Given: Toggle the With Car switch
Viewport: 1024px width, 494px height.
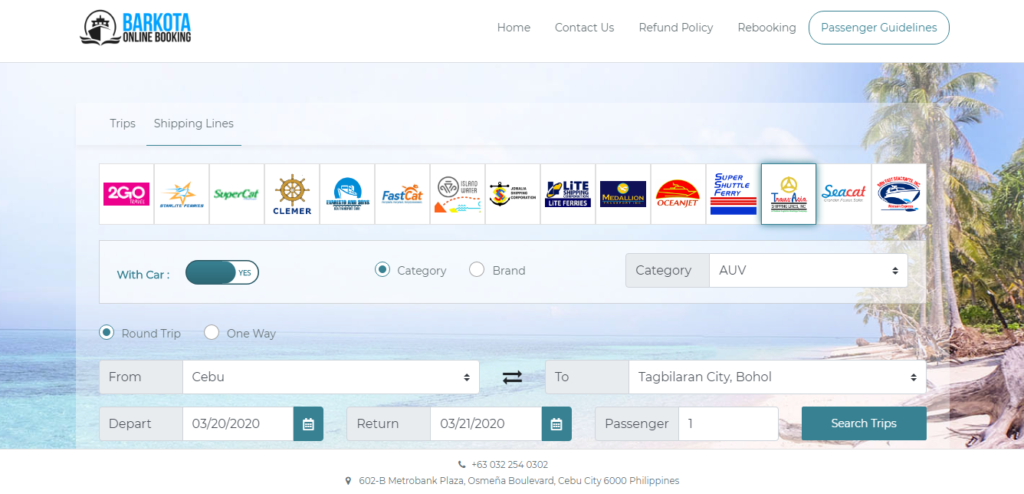Looking at the screenshot, I should click(x=222, y=272).
